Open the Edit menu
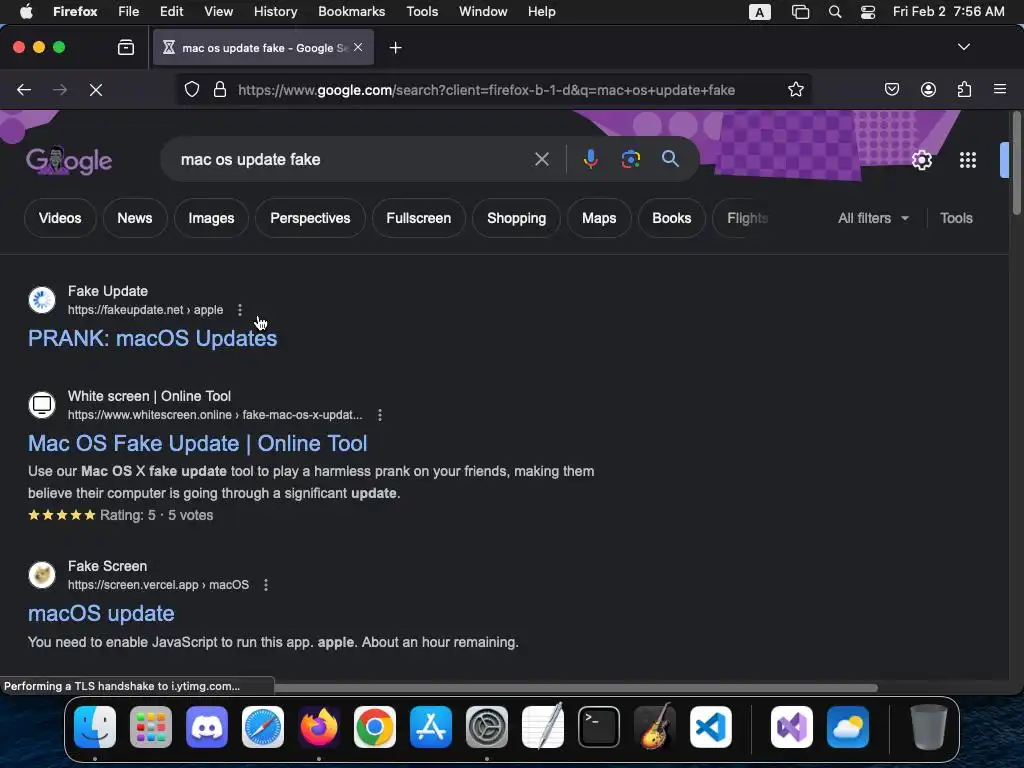Screen dimensions: 1024x768 tap(171, 12)
